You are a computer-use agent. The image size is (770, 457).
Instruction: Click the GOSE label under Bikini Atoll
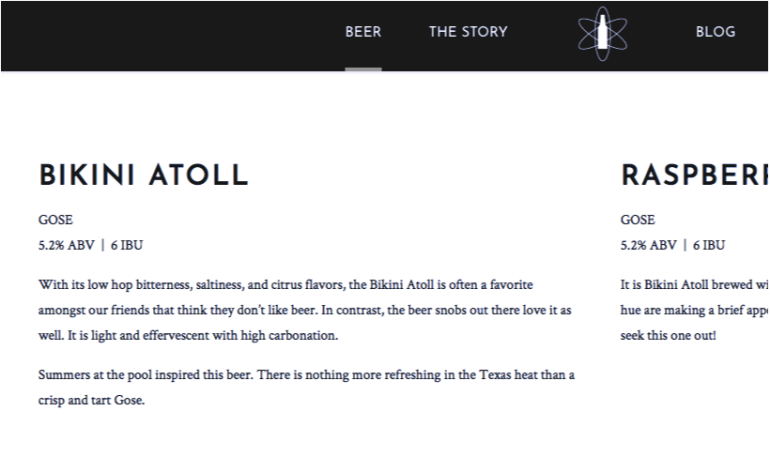(55, 219)
